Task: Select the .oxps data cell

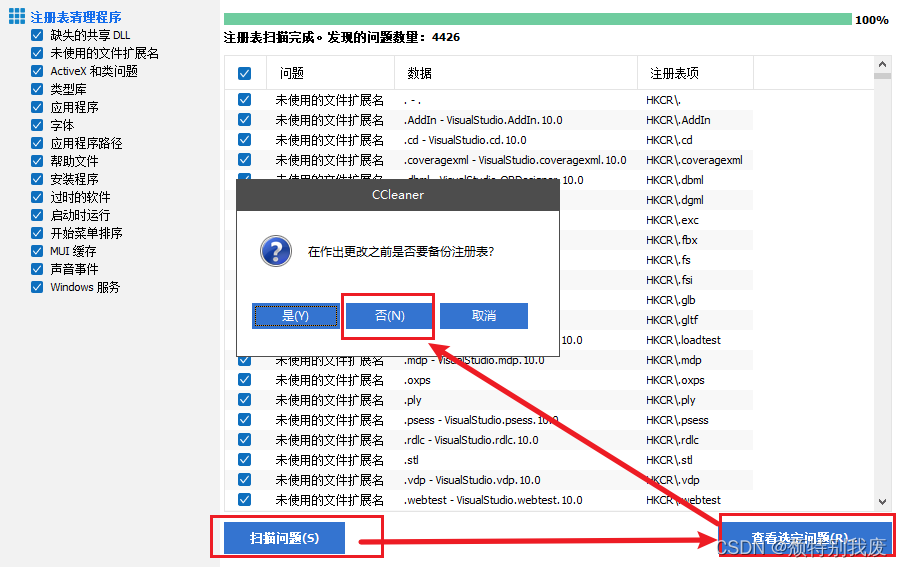Action: pyautogui.click(x=417, y=380)
